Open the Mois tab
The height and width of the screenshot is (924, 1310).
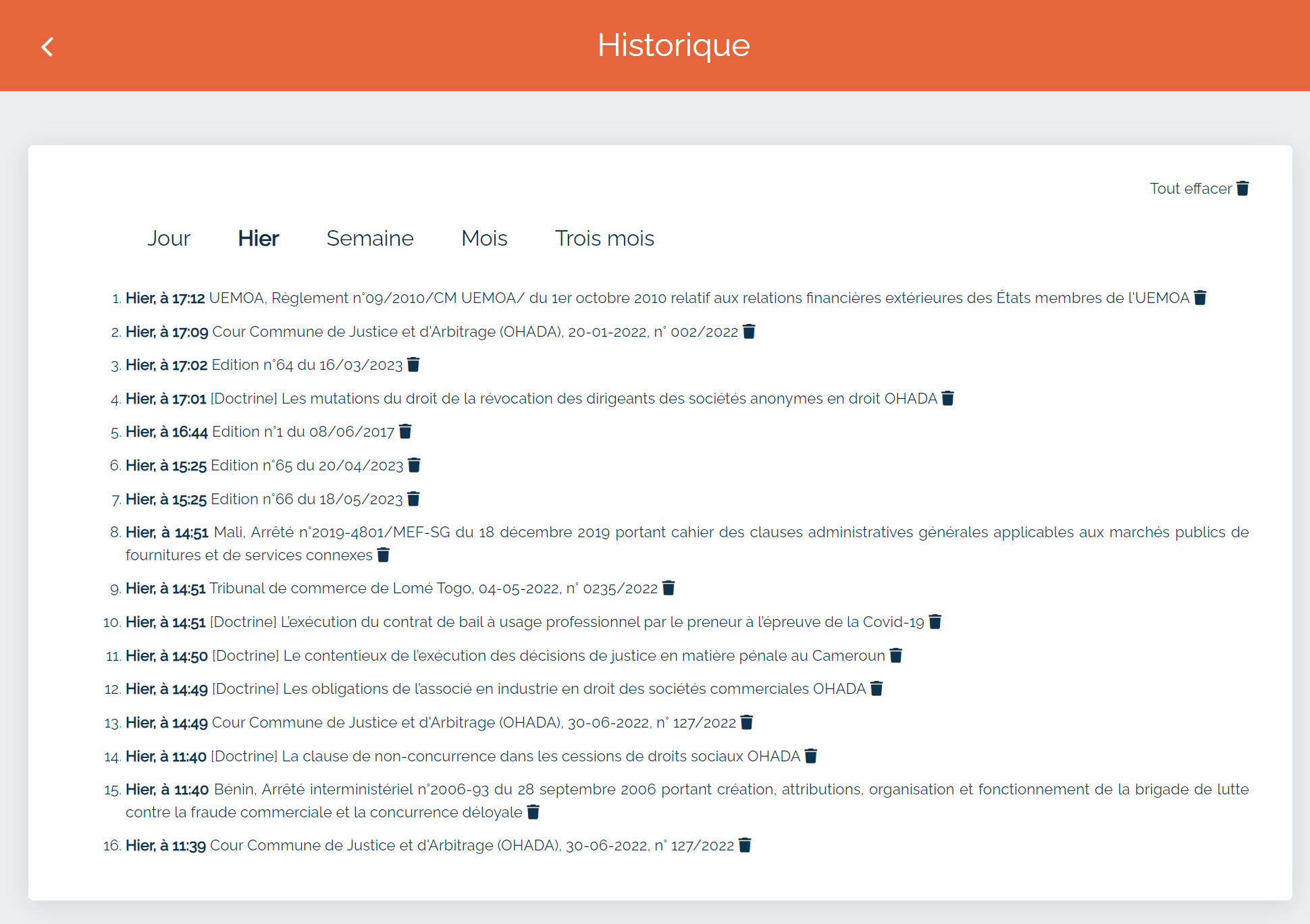pos(483,238)
